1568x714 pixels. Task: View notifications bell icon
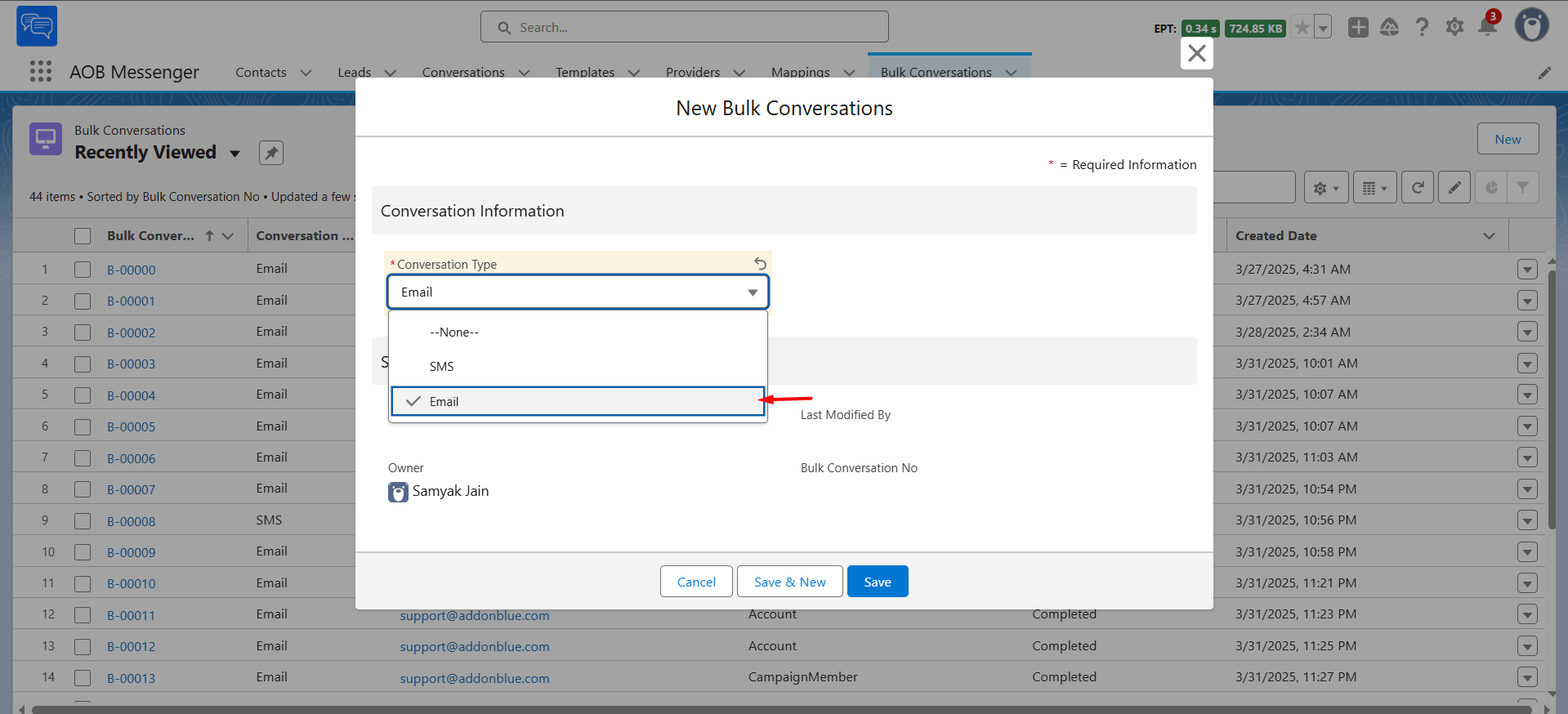pos(1487,28)
